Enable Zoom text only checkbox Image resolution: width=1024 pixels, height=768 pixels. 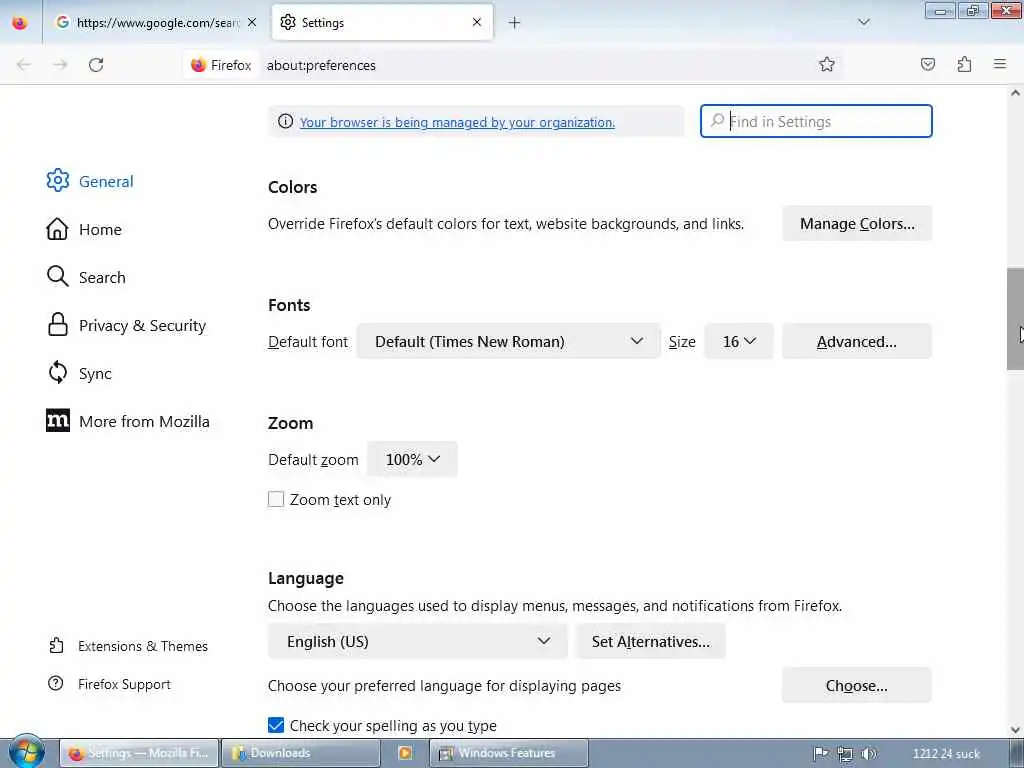point(276,500)
